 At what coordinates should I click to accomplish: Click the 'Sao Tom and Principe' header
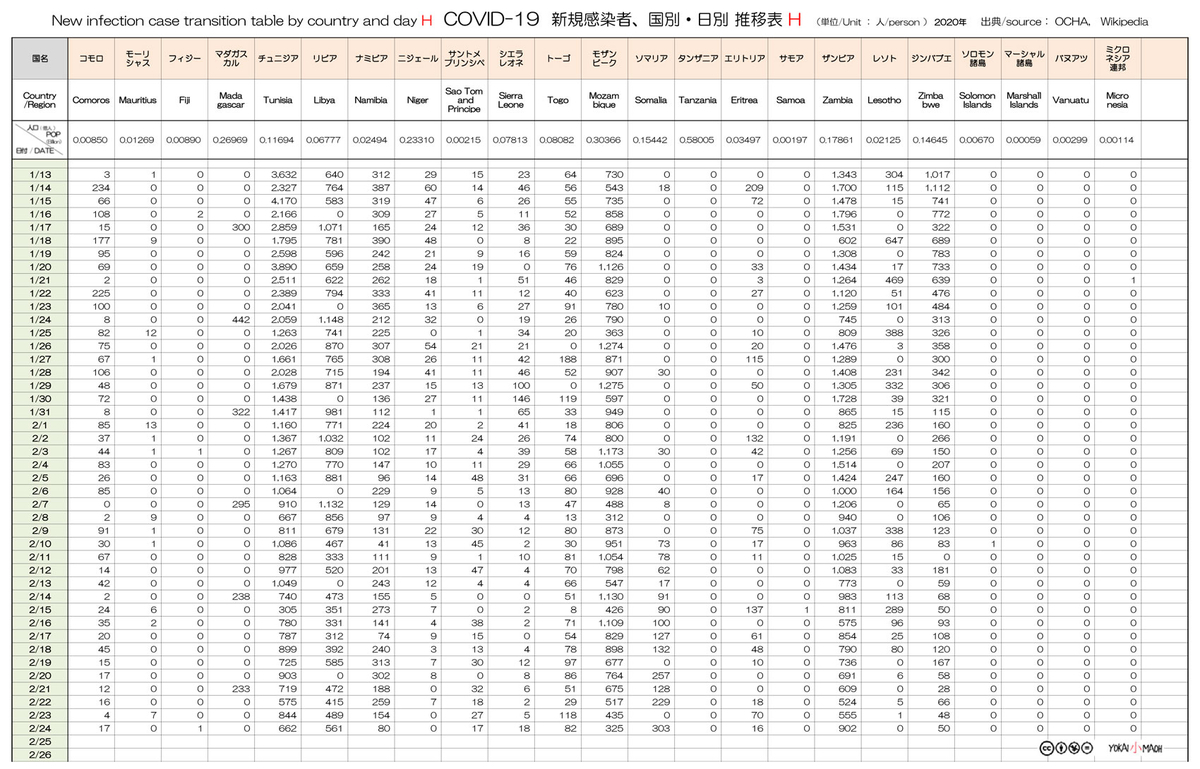tap(465, 101)
